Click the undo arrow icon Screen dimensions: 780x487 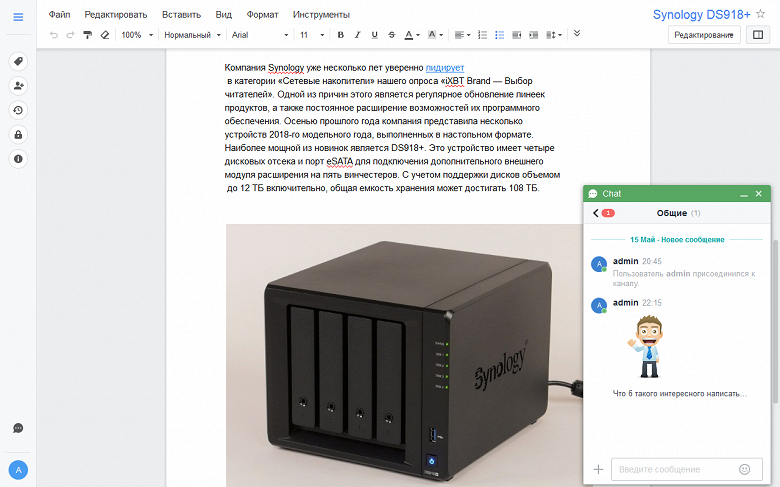coord(54,35)
